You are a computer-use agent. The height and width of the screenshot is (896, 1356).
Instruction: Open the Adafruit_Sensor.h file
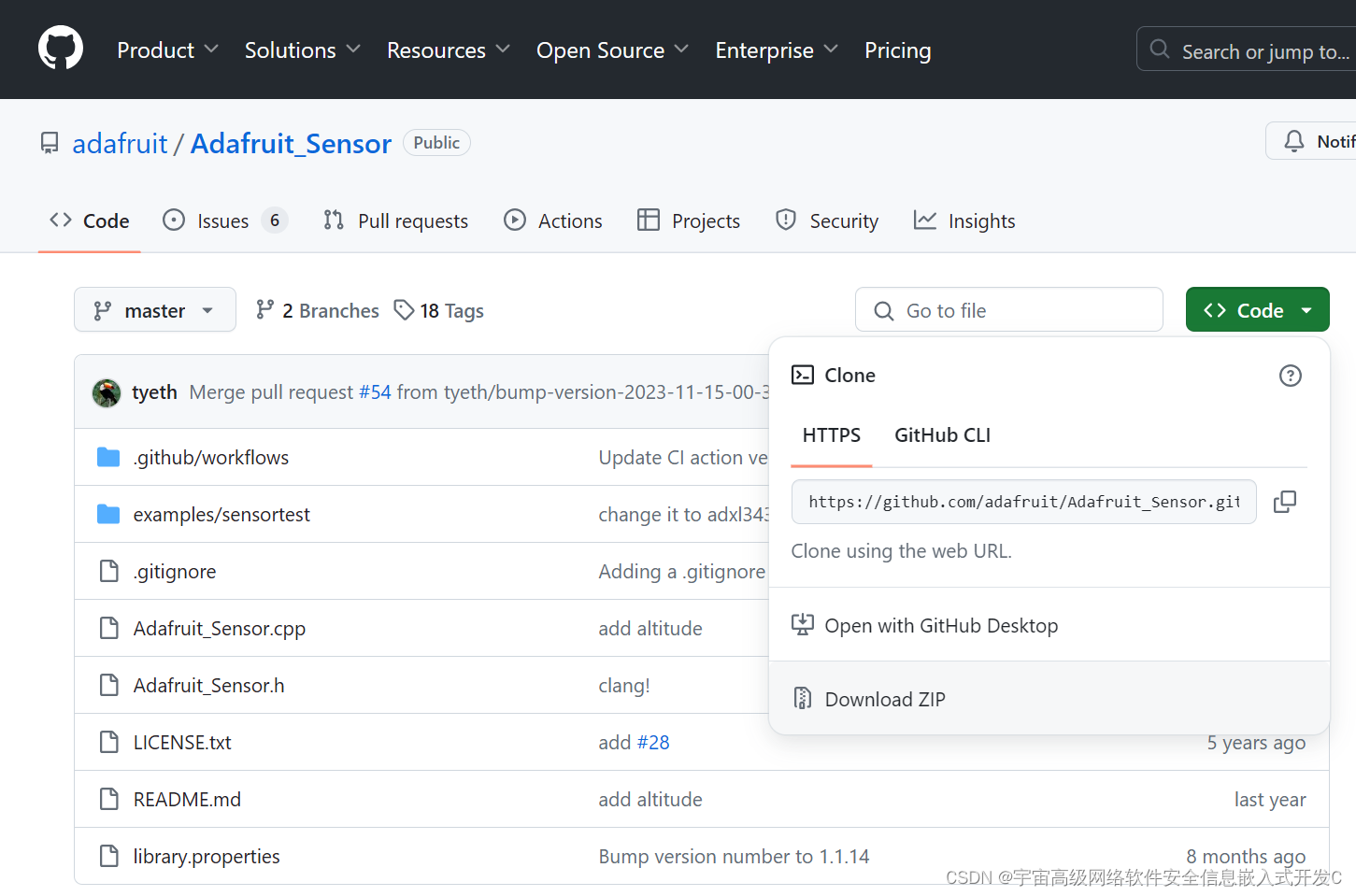coord(209,685)
